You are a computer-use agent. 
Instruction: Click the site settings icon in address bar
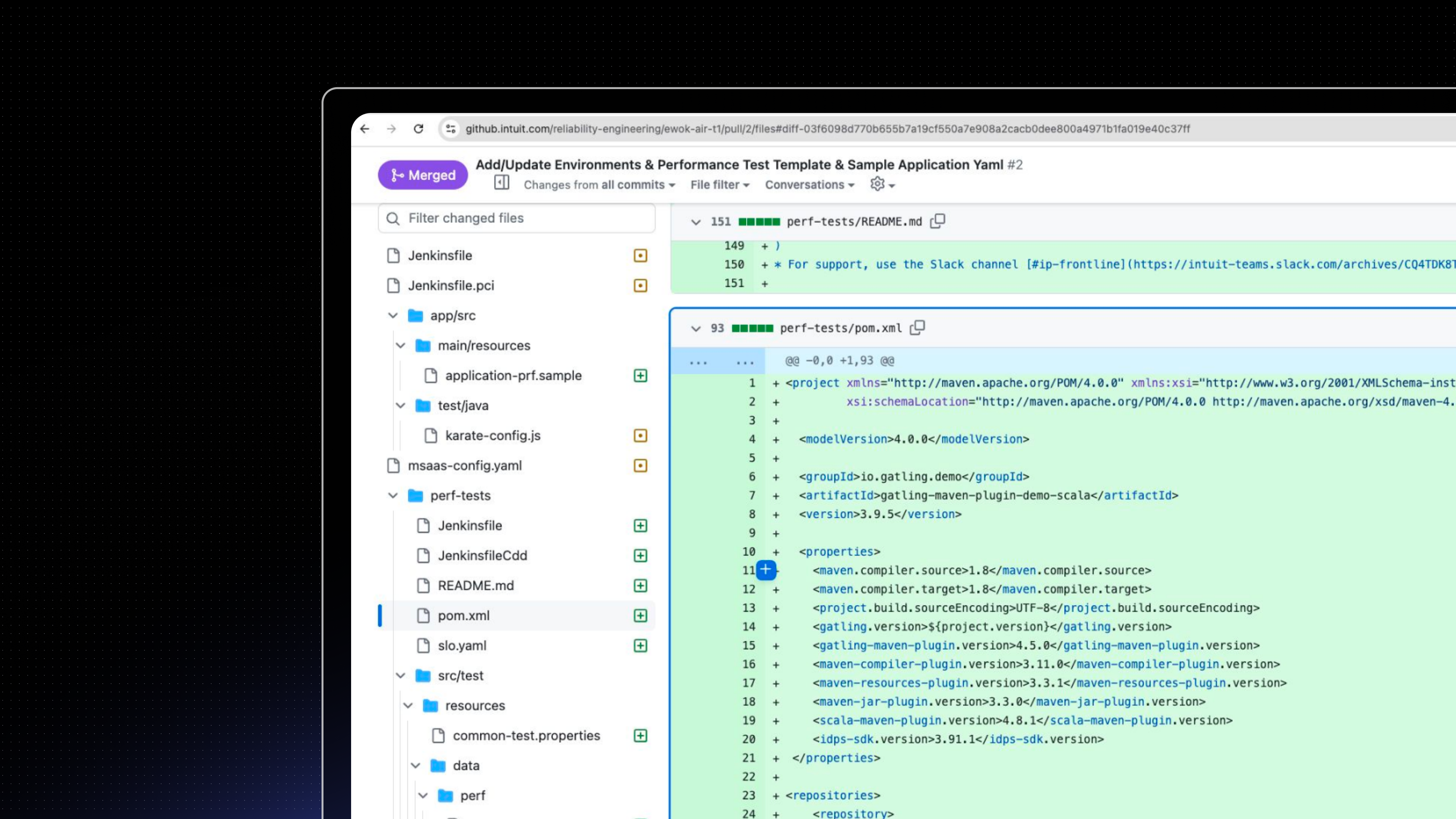click(x=450, y=129)
